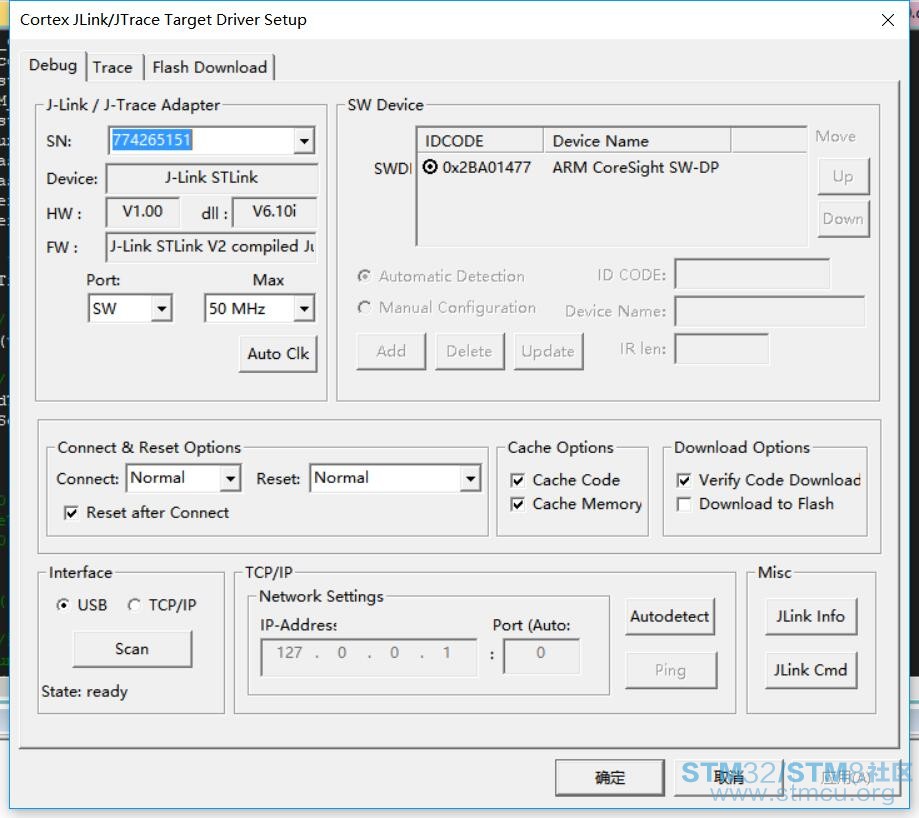Close the Target Driver Setup dialog

coord(888,20)
